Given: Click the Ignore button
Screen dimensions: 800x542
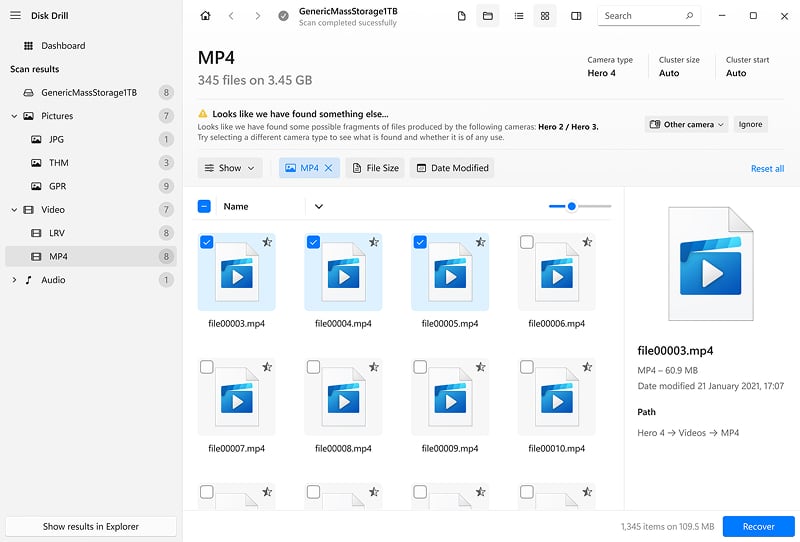Looking at the screenshot, I should [x=750, y=124].
